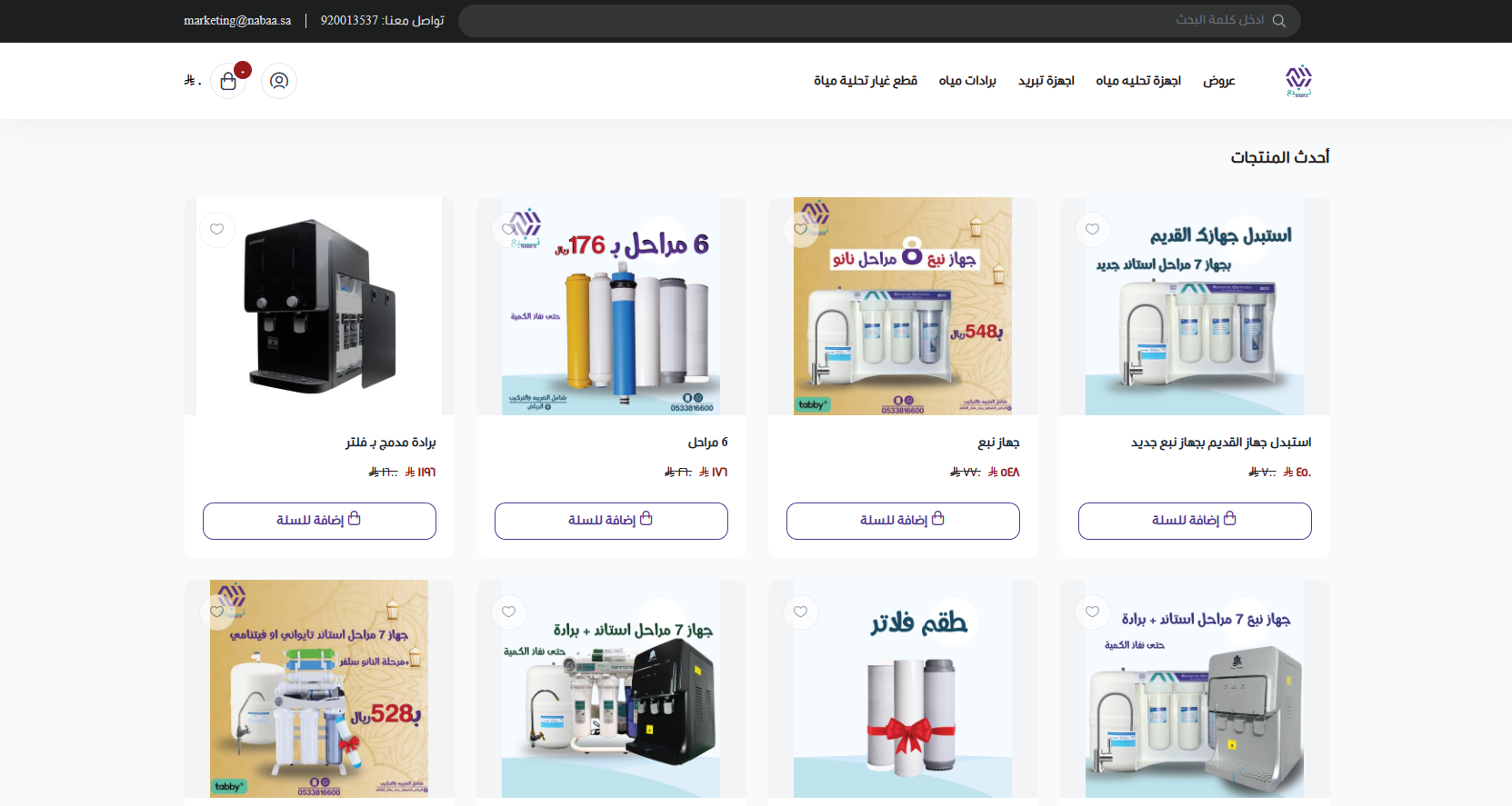Add جهاز نبع to cart

click(x=903, y=521)
